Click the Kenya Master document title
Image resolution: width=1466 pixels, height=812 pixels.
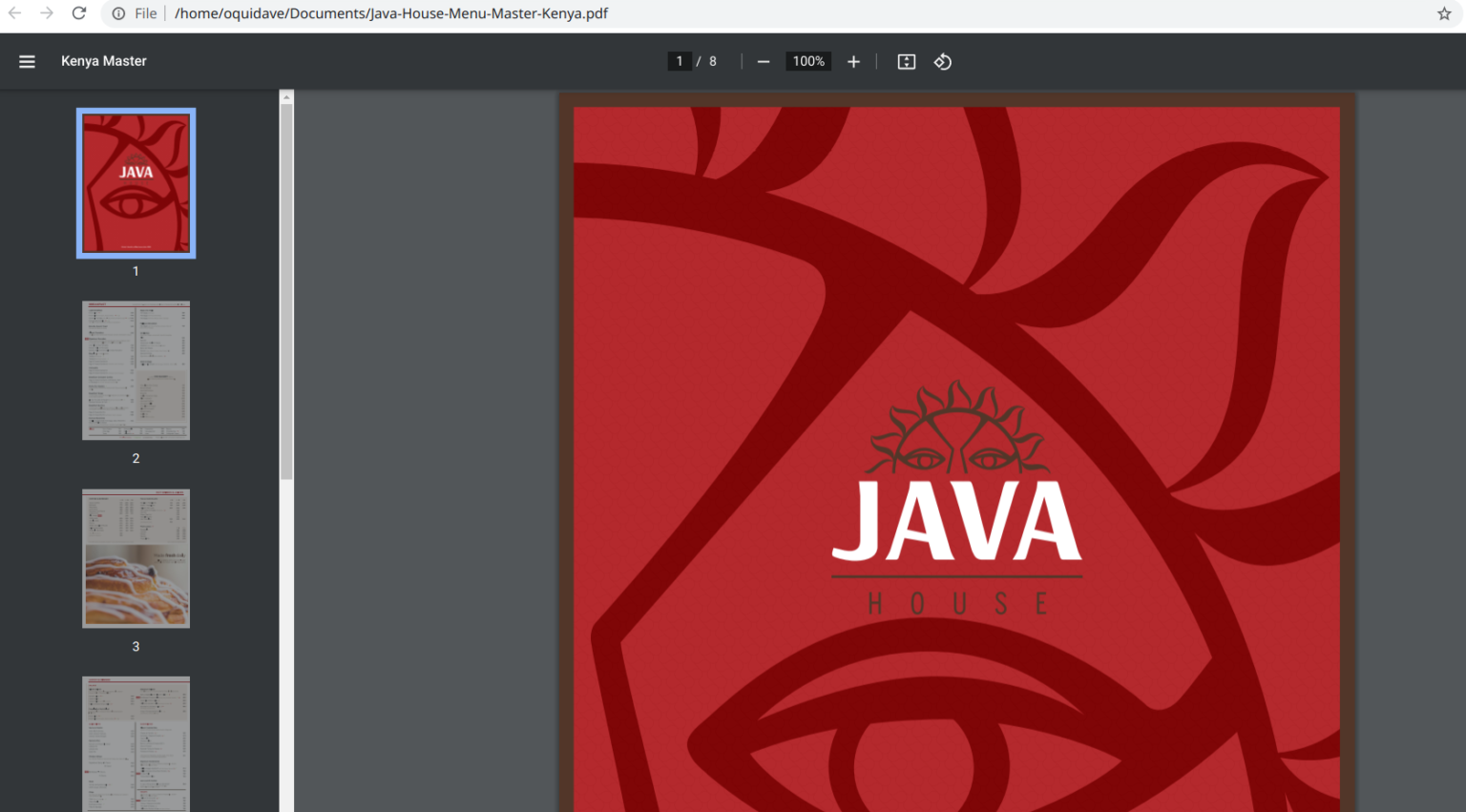tap(104, 61)
